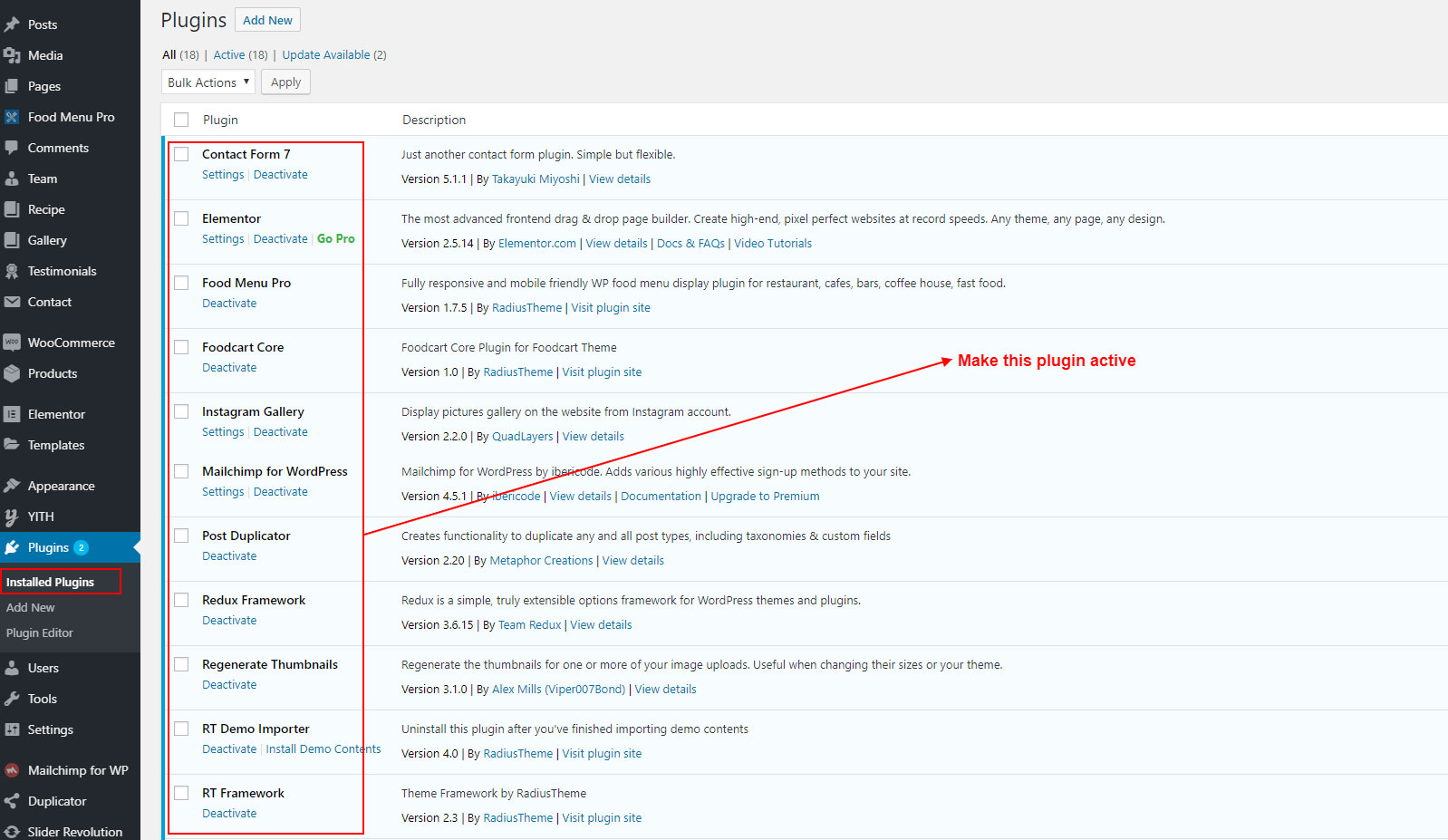Open Settings for Instagram Gallery

point(223,432)
